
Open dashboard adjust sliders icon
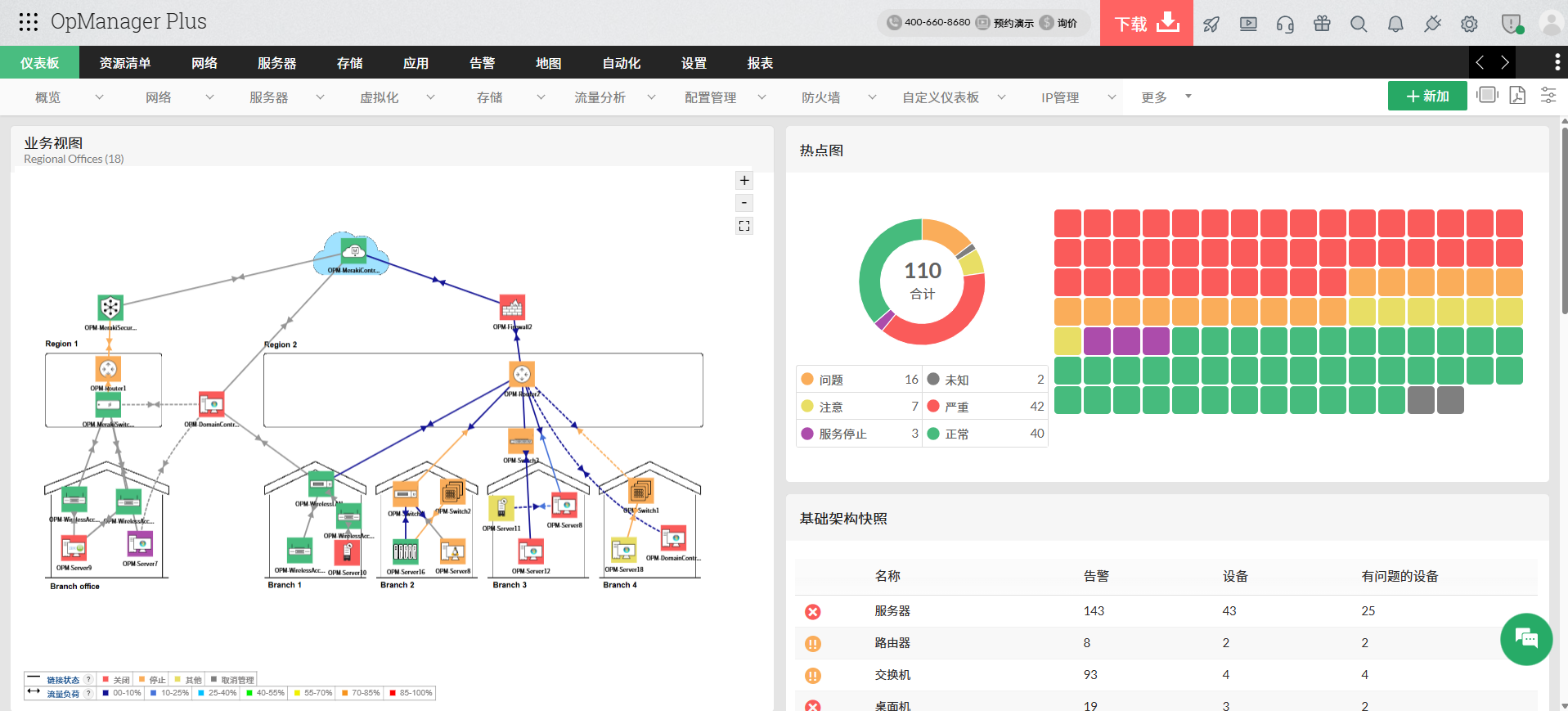coord(1548,96)
